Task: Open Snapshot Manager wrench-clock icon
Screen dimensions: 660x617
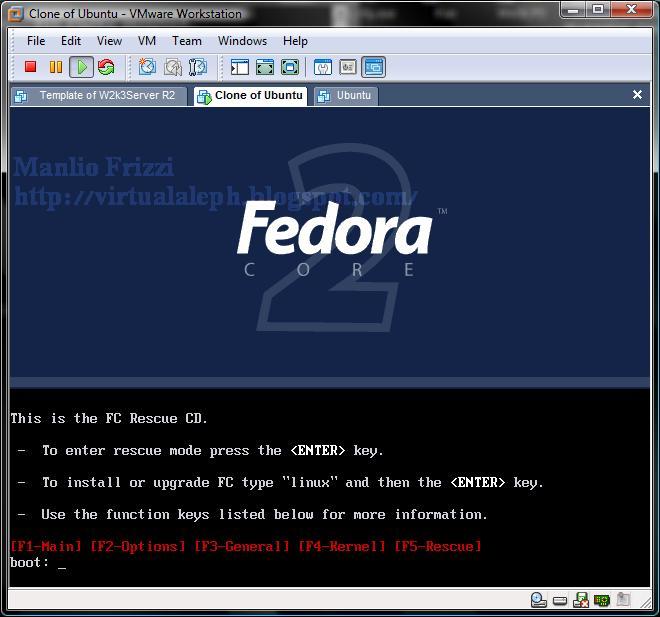Action: tap(197, 67)
